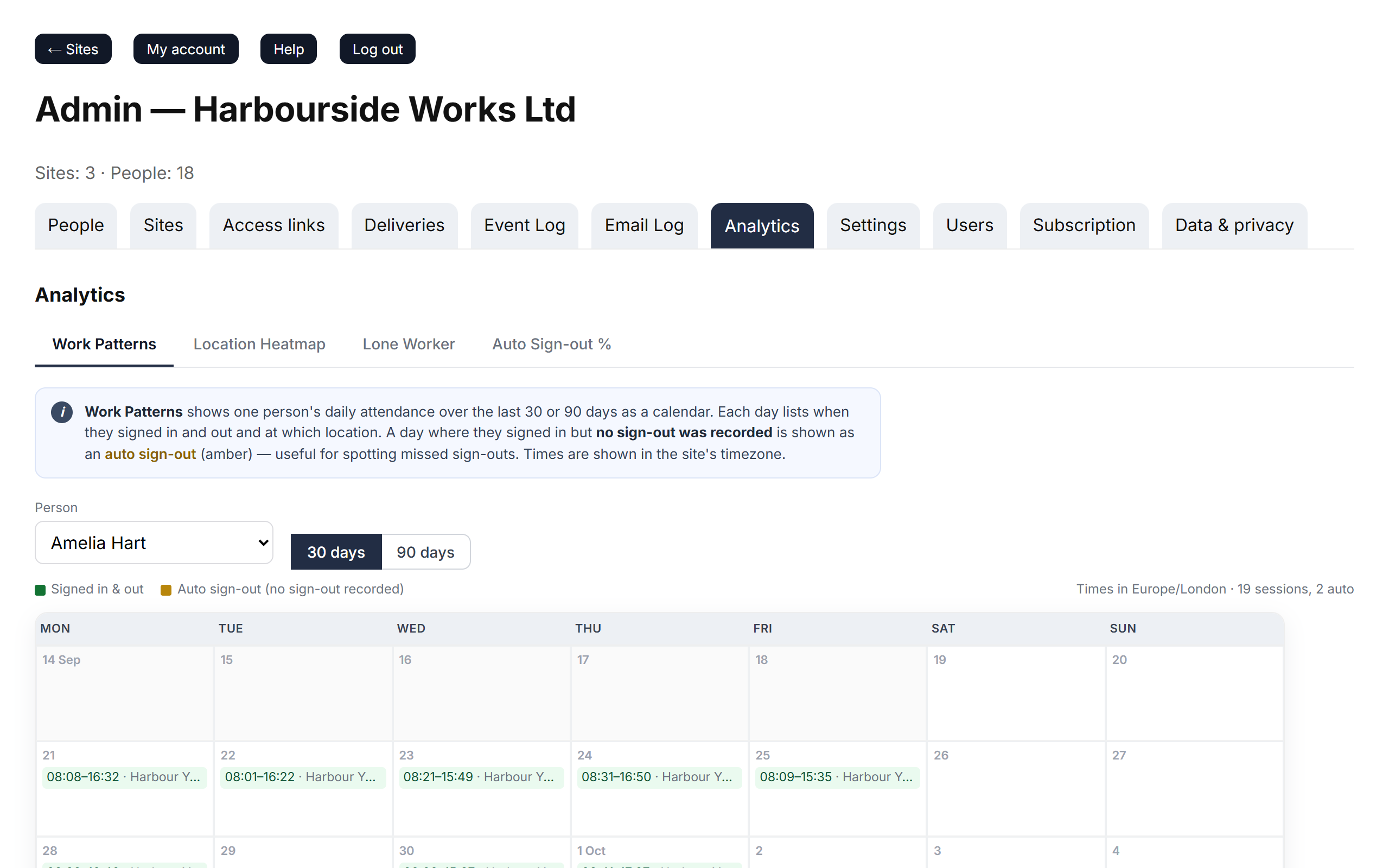Click the amber Auto sign-out legend swatch
Screen dimensions: 1389x868
(x=166, y=590)
